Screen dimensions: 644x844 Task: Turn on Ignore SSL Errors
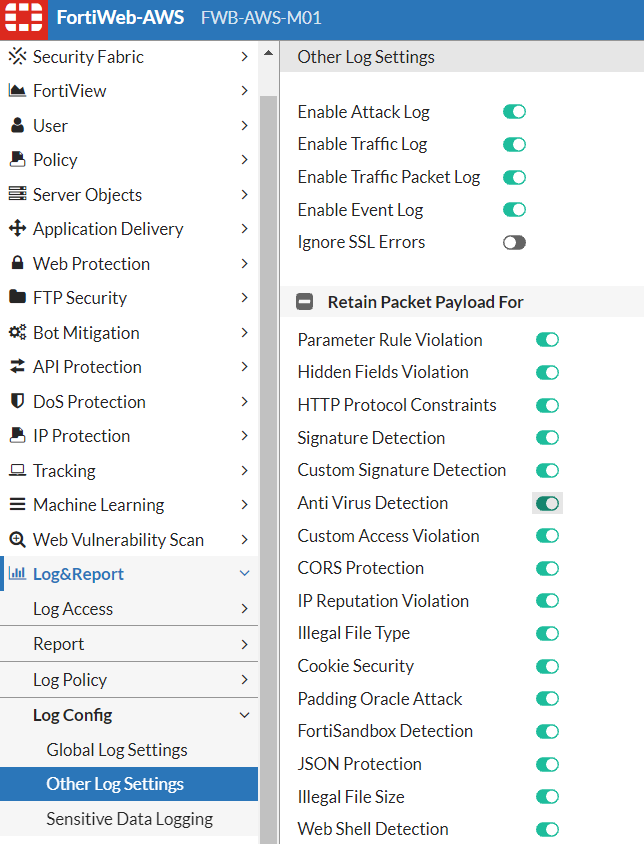pyautogui.click(x=514, y=241)
